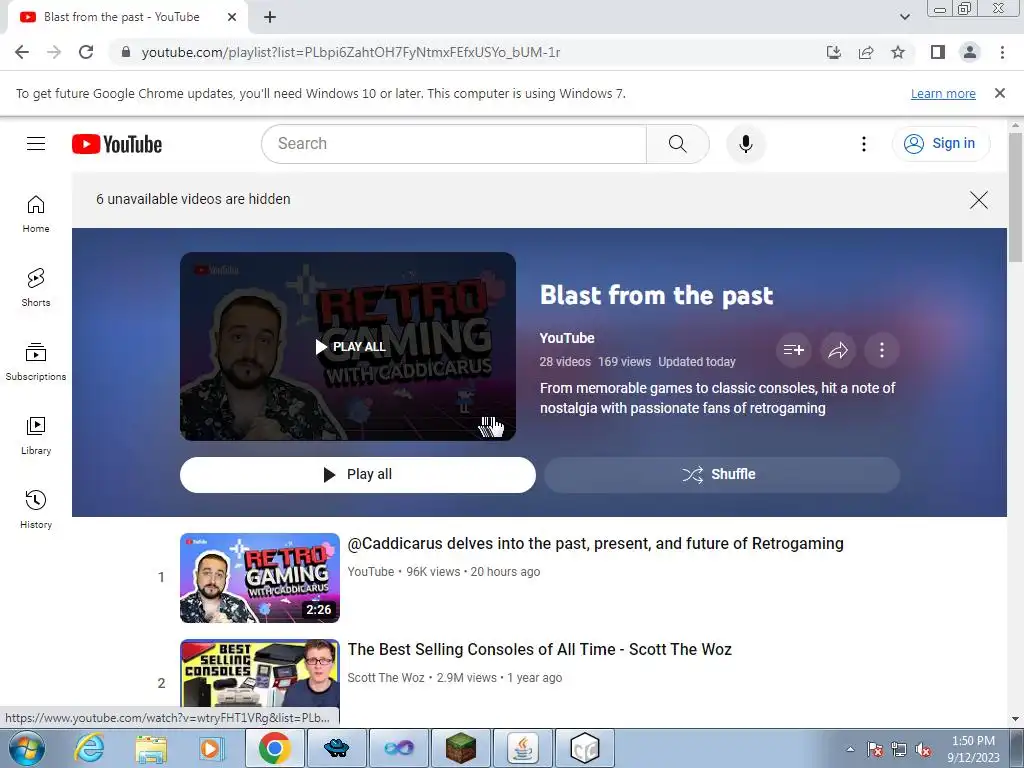
Task: Click Retro Gaming video thumbnail 2:26
Action: (260, 578)
